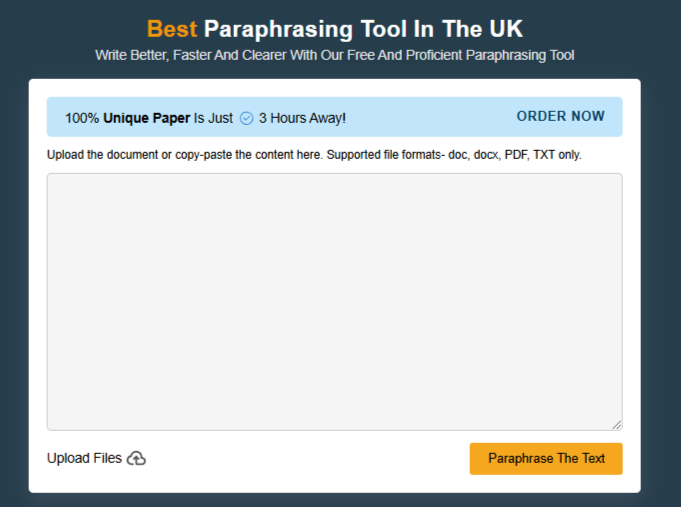Screen dimensions: 681x507
Task: Click the 'Best Paraphrasing Tool In The UK' heading
Action: tap(335, 29)
